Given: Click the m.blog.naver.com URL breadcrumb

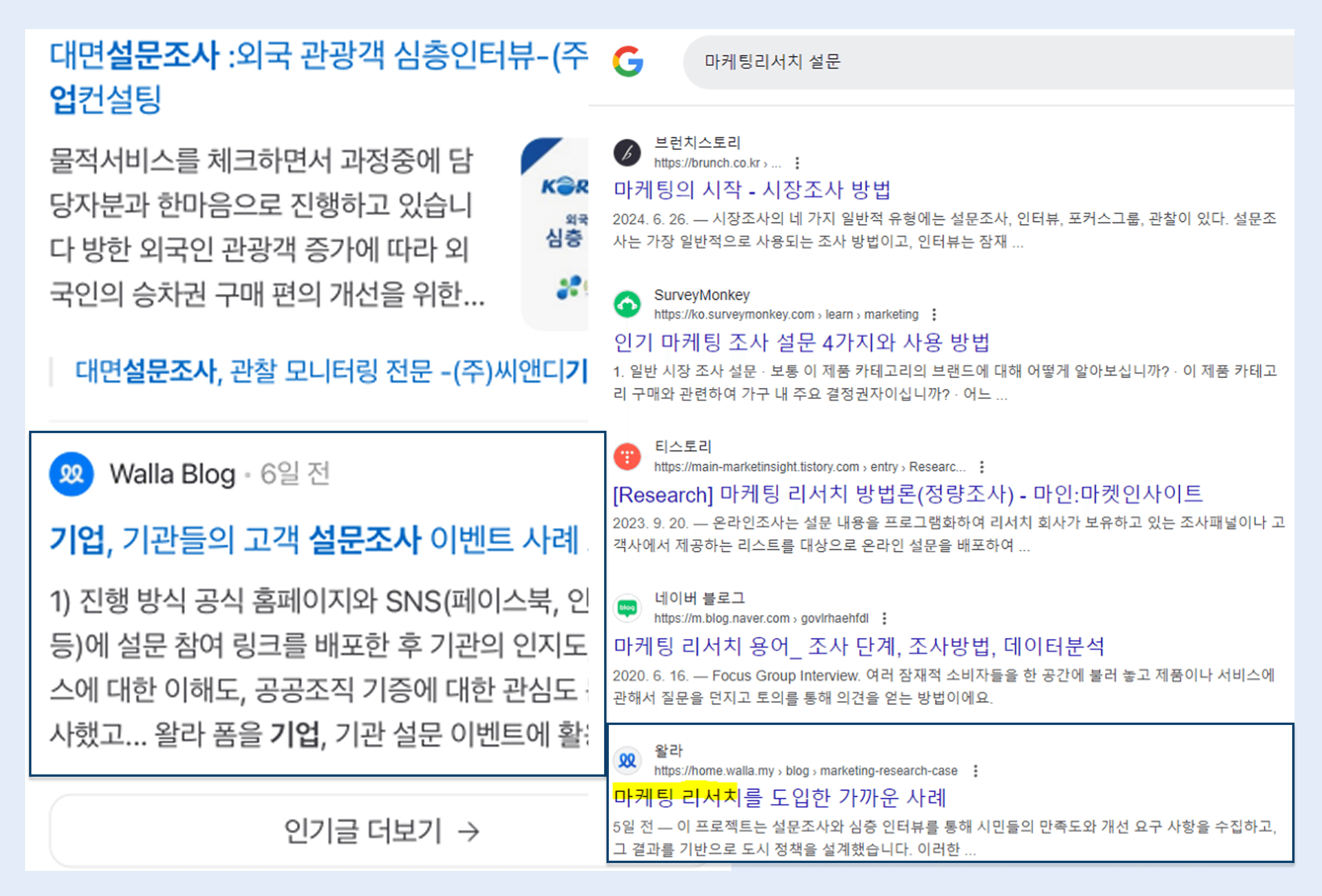Looking at the screenshot, I should [x=761, y=618].
